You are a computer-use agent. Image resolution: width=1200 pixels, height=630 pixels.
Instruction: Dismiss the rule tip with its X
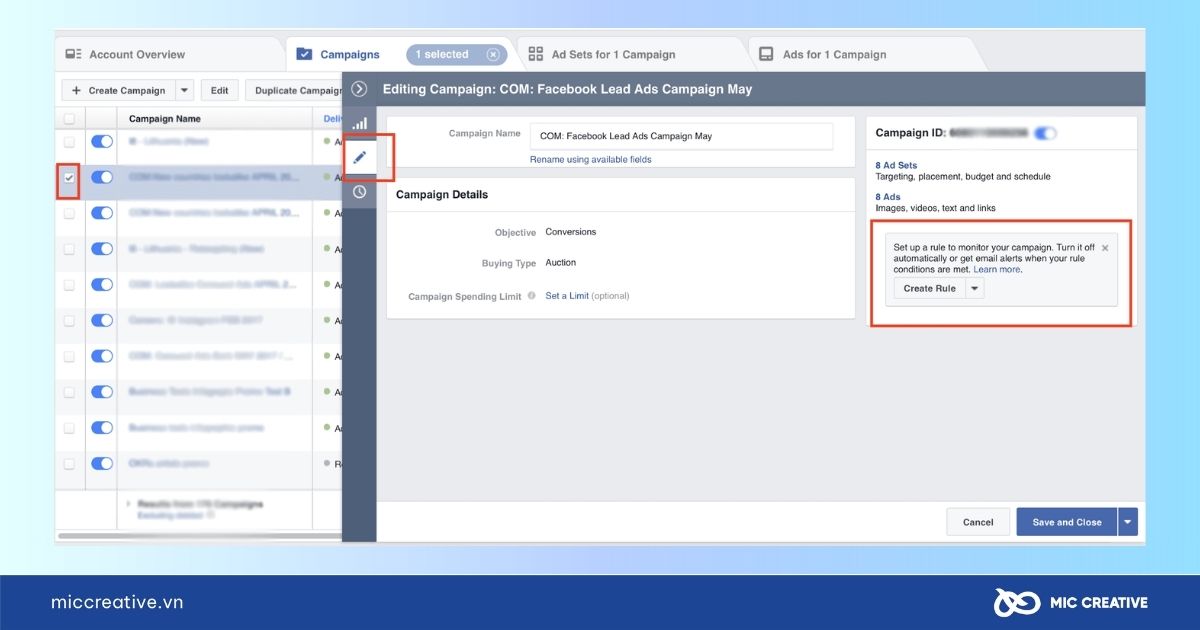(x=1105, y=248)
